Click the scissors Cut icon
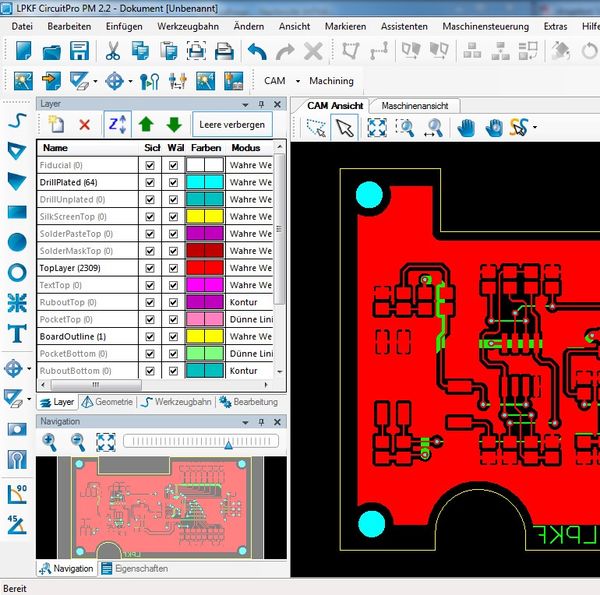The width and height of the screenshot is (600, 595). (113, 50)
